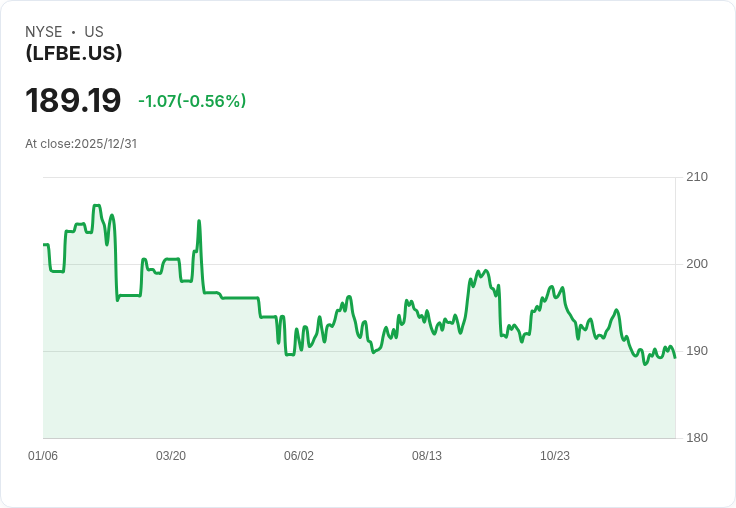
Task: Click the right end of the price line
Action: click(675, 357)
